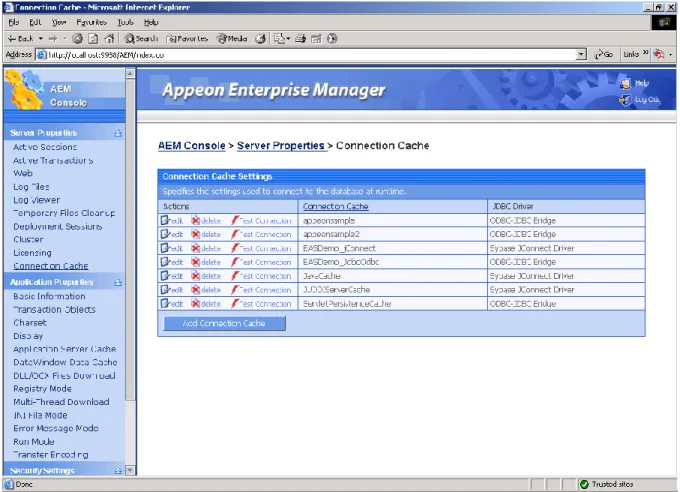
Task: Open the address bar dropdown arrow
Action: coord(581,55)
